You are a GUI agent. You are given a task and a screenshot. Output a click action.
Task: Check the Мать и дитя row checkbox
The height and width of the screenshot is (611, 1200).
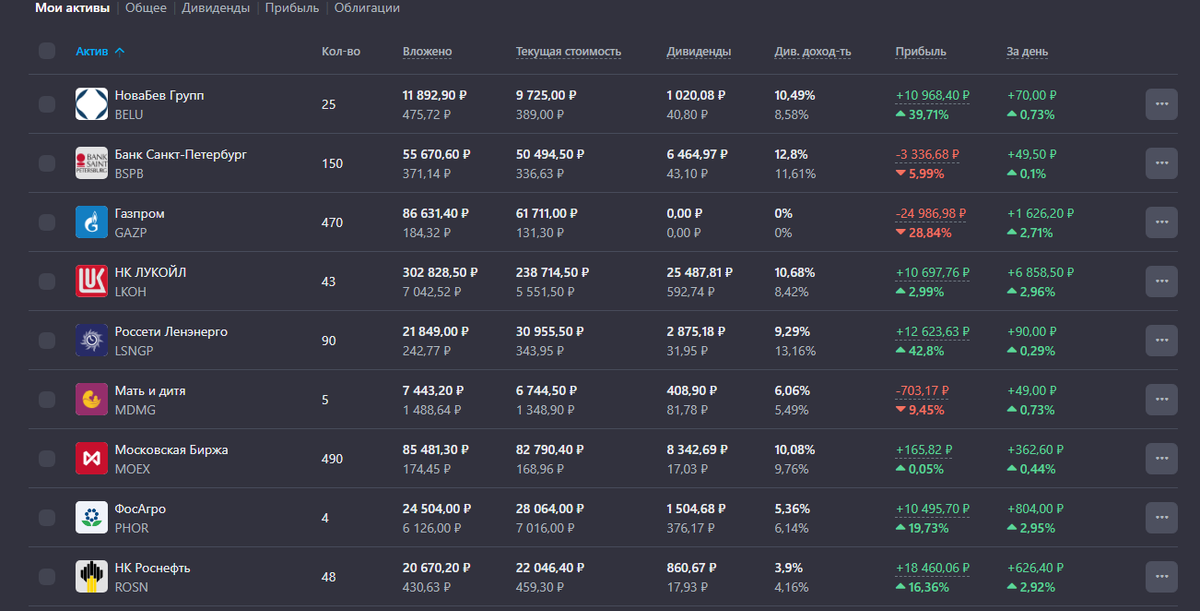pyautogui.click(x=47, y=399)
